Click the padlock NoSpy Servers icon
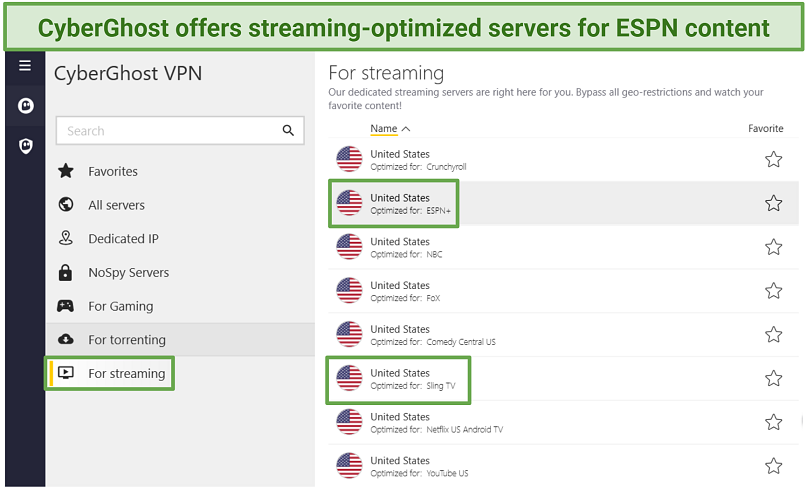The height and width of the screenshot is (489, 806). click(65, 273)
